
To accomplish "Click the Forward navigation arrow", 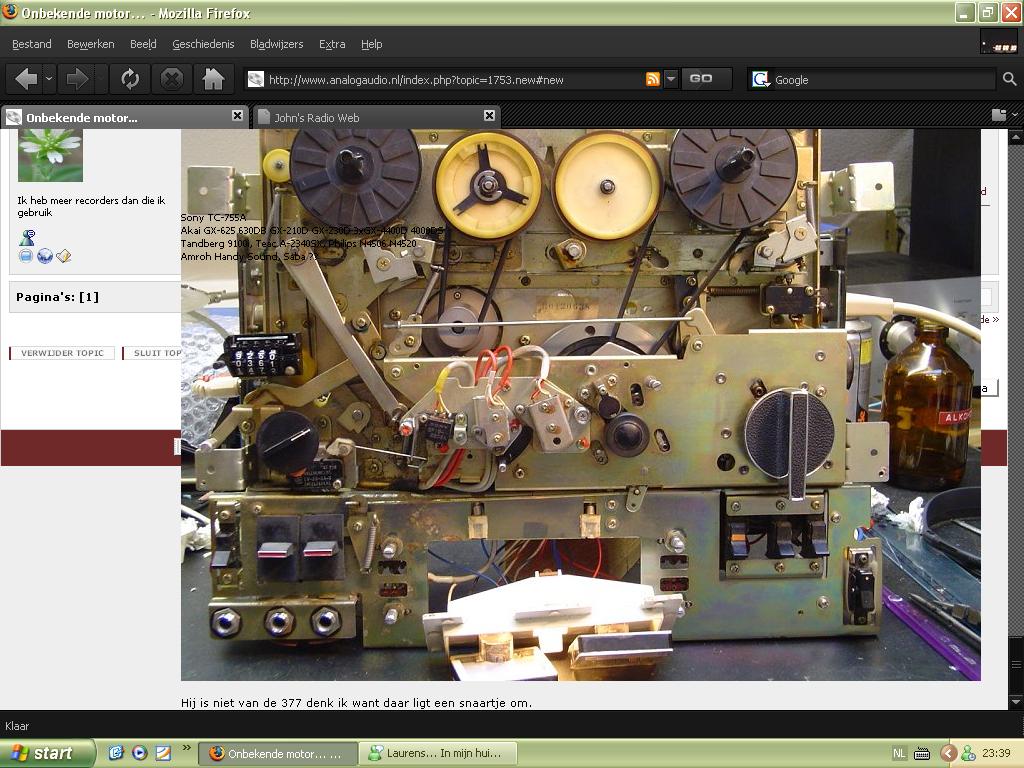I will 76,79.
